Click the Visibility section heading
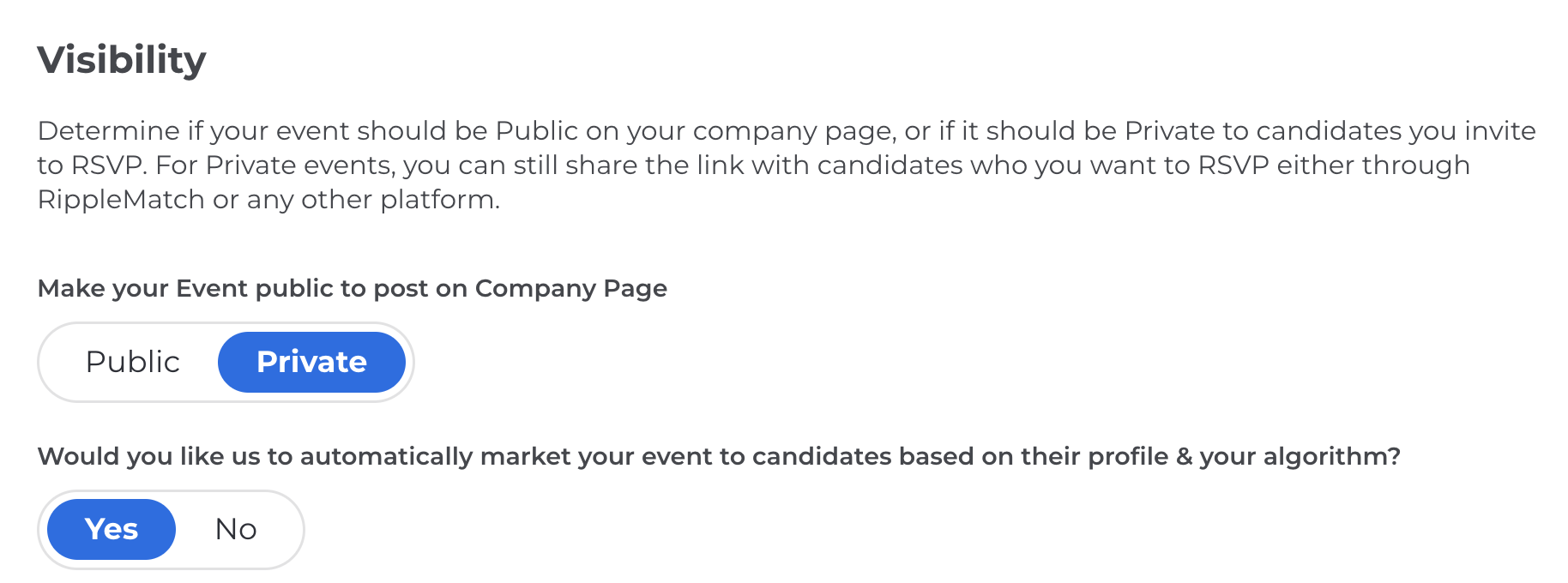 pyautogui.click(x=122, y=60)
